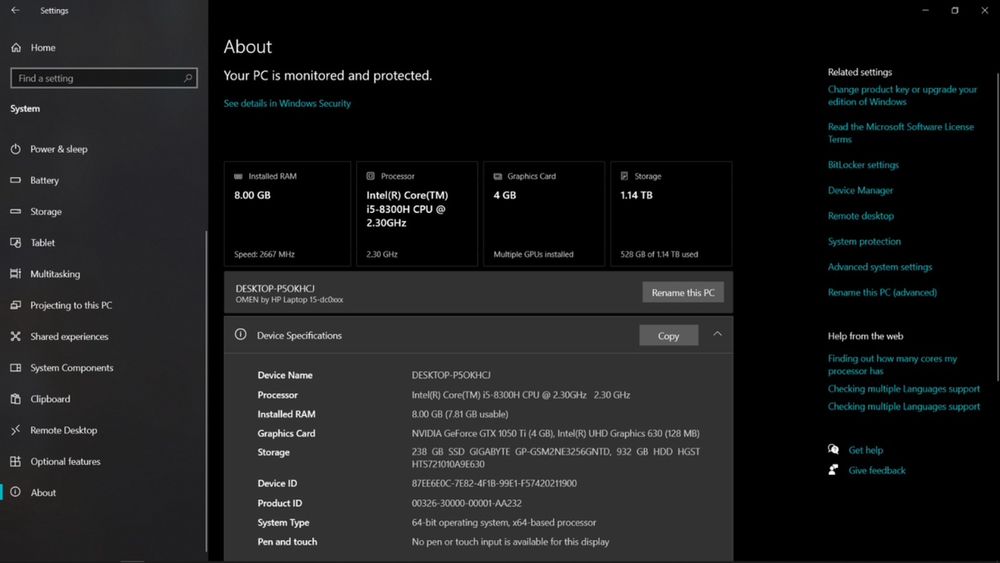This screenshot has width=1000, height=563.
Task: Select the 4 GB Graphics Card card
Action: pyautogui.click(x=543, y=214)
